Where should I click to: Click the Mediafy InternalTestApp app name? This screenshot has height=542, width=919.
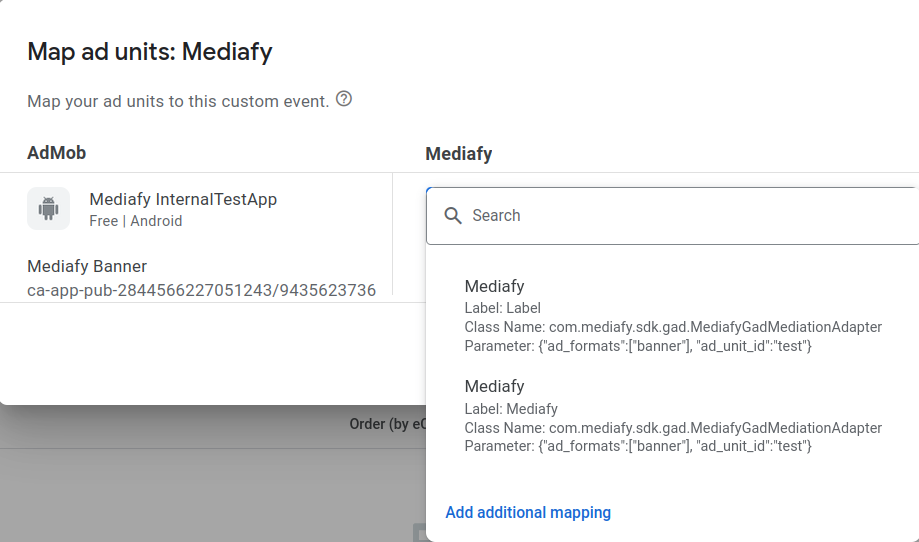click(183, 199)
